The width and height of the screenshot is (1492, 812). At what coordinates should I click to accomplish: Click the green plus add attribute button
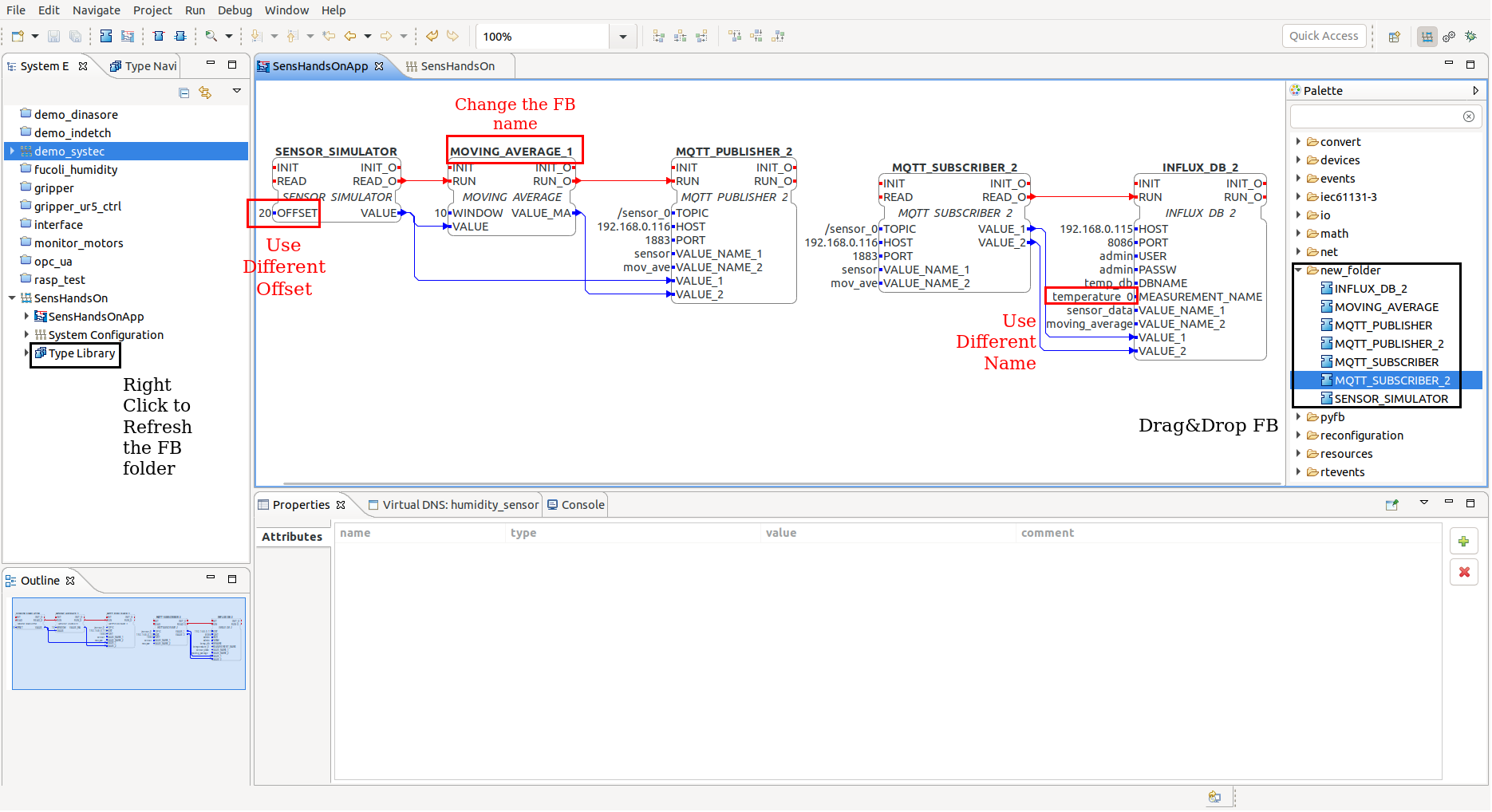click(x=1463, y=542)
